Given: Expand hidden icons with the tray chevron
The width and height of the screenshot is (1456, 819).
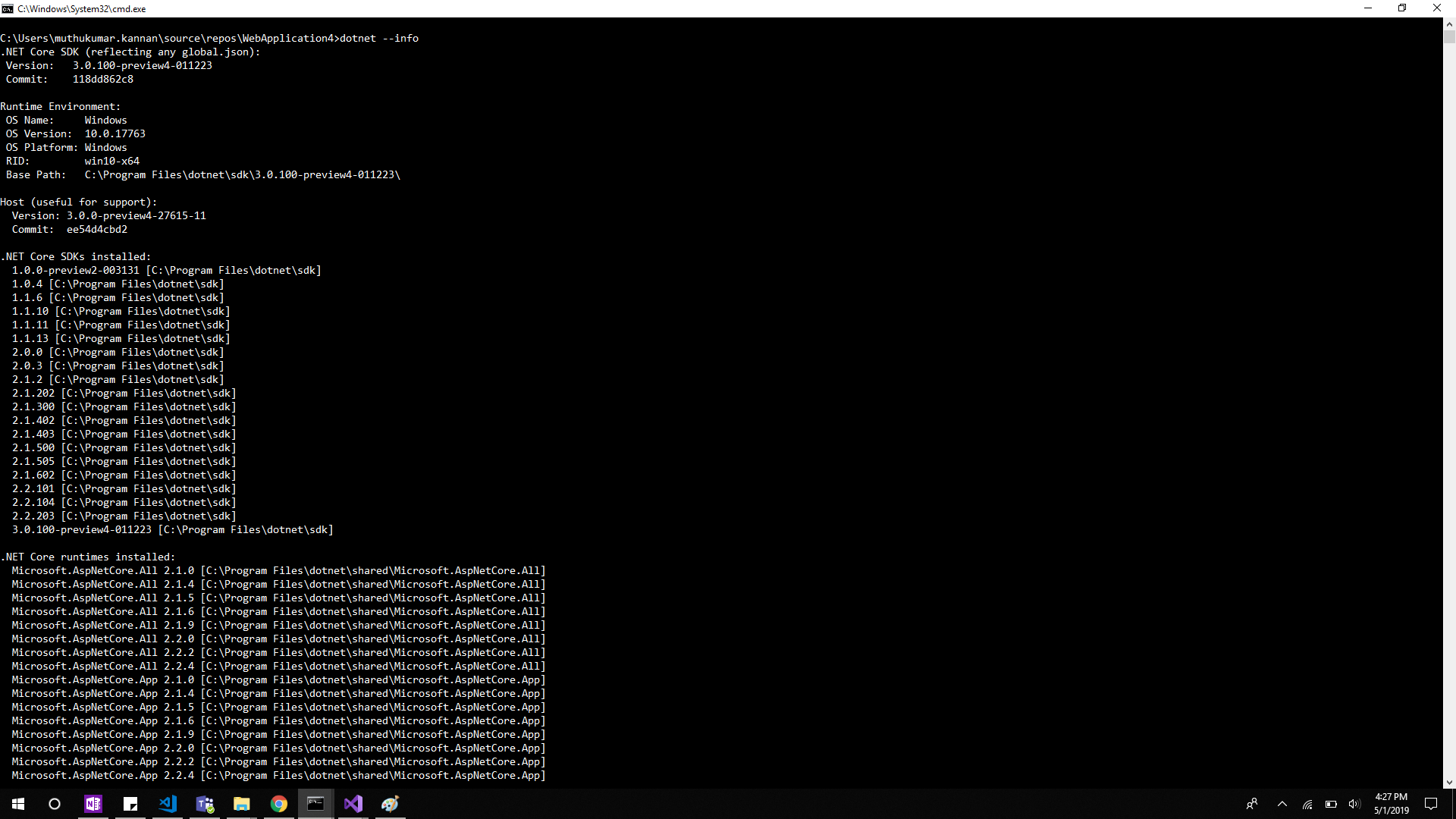Looking at the screenshot, I should click(x=1282, y=805).
